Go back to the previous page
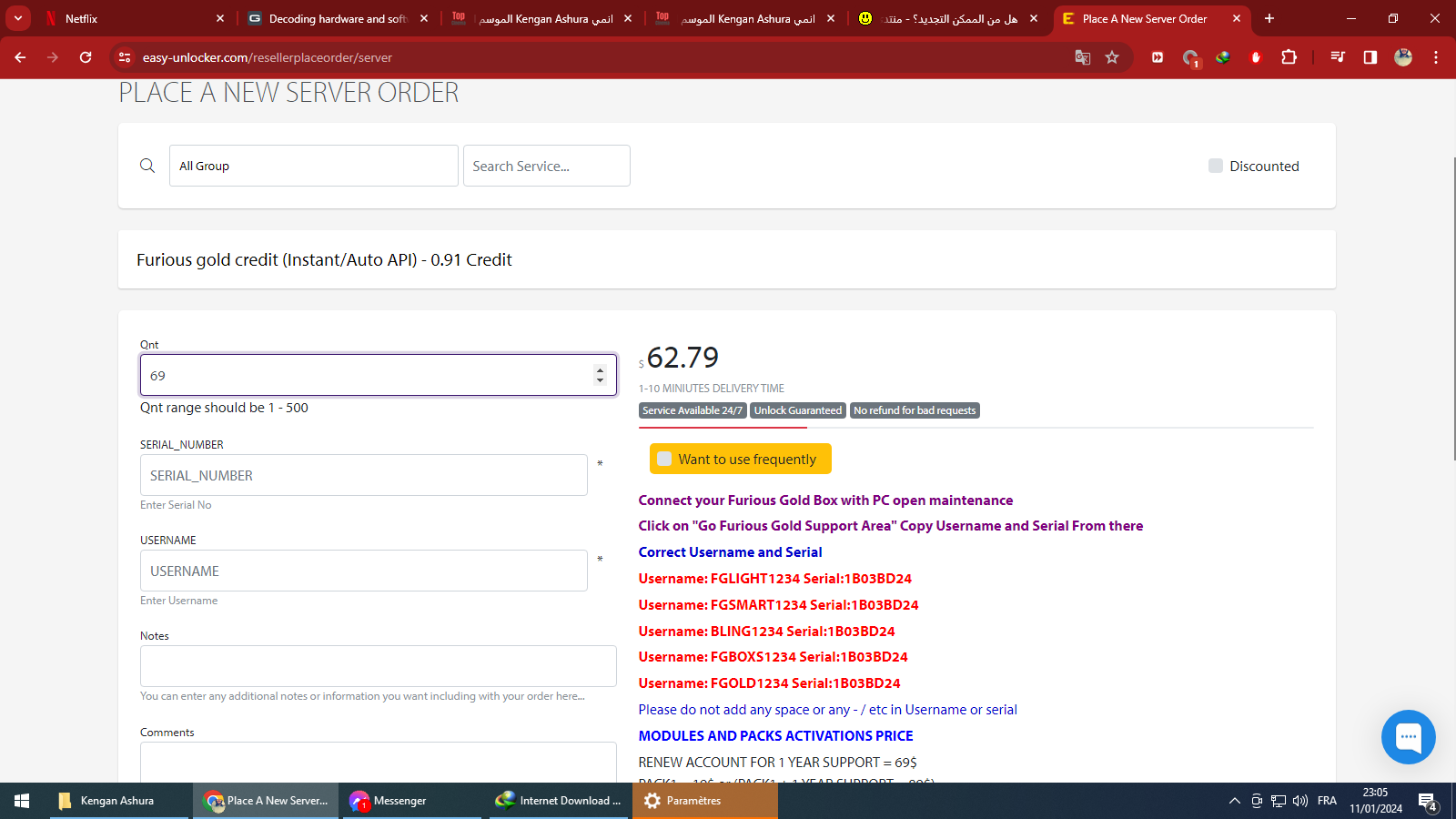The height and width of the screenshot is (819, 1456). 20,57
